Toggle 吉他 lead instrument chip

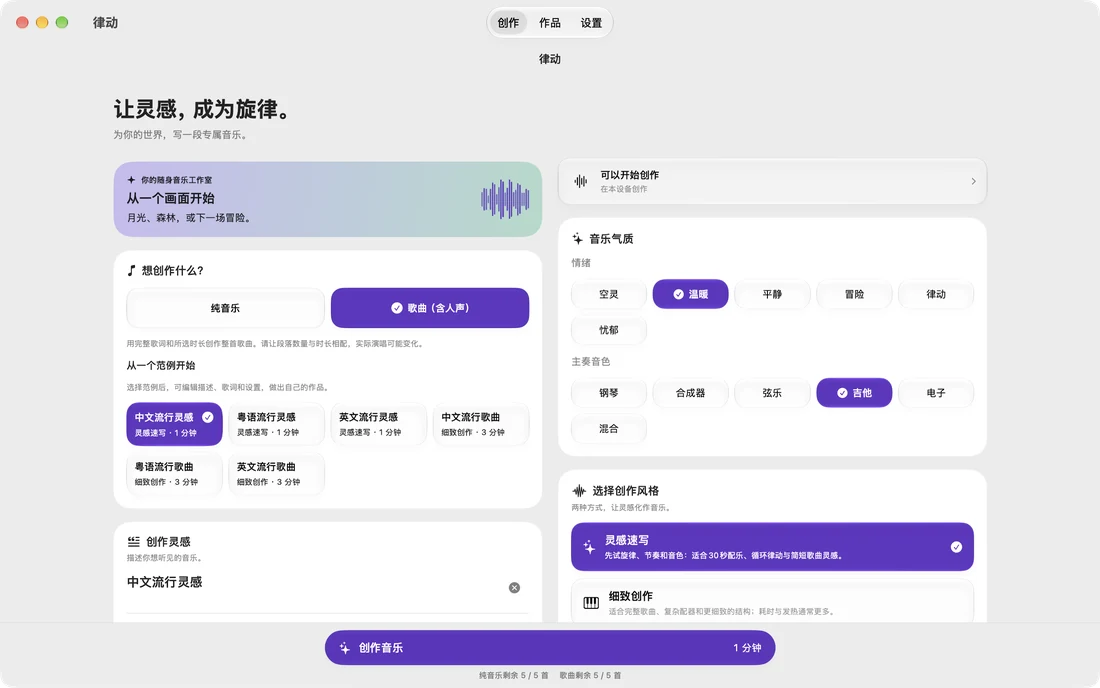854,393
